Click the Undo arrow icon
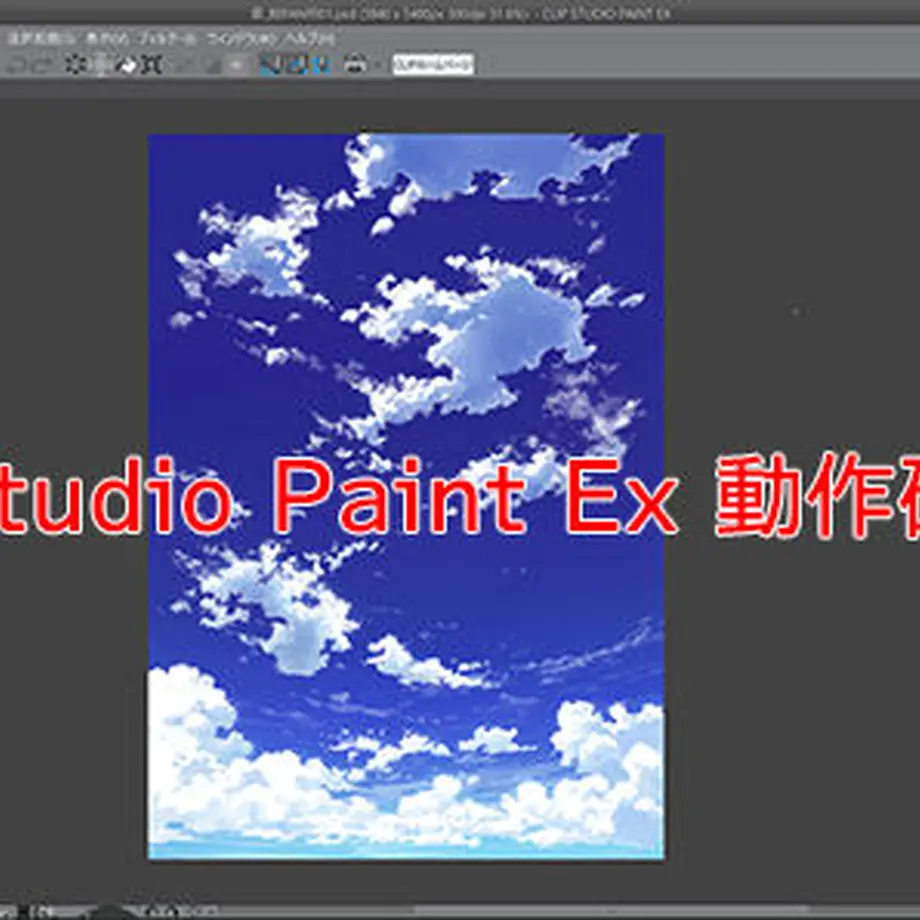Image resolution: width=920 pixels, height=920 pixels. [x=16, y=65]
